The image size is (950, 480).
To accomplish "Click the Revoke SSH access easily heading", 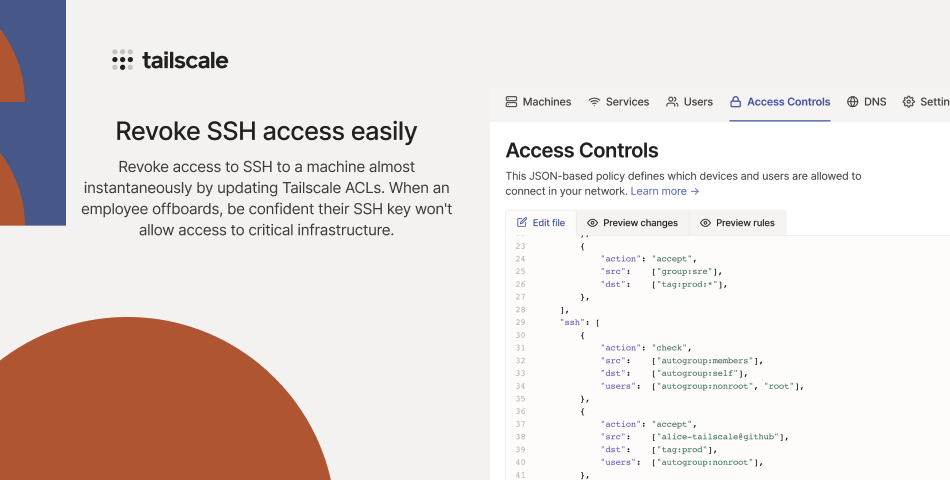I will pos(267,131).
